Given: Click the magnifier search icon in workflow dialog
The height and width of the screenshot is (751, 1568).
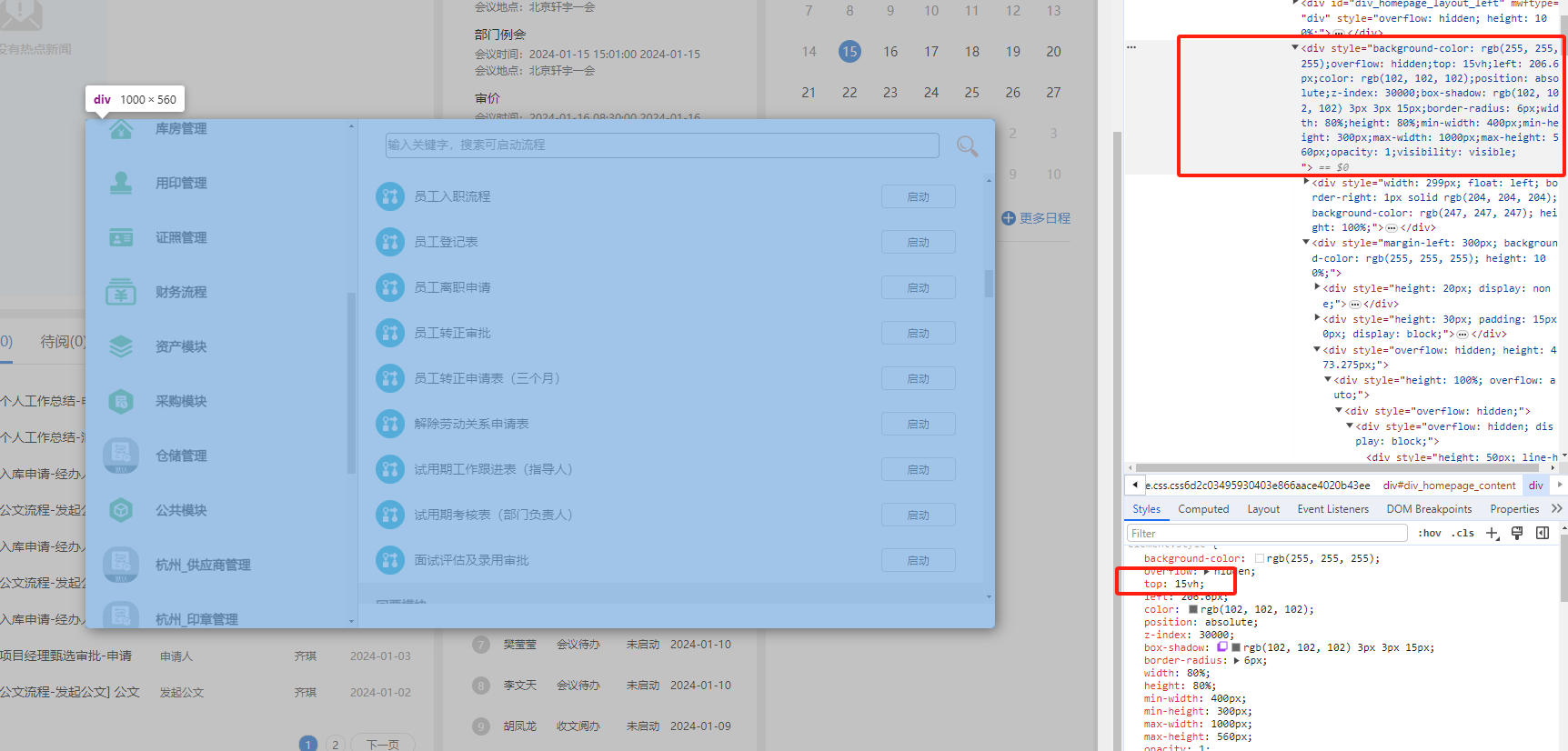Looking at the screenshot, I should click(967, 145).
